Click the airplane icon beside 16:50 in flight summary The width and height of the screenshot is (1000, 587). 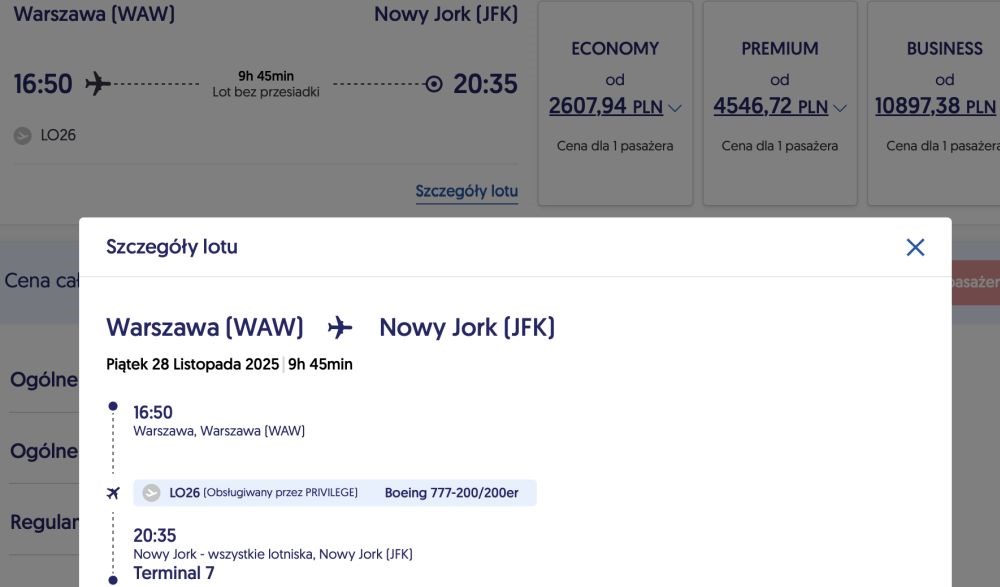tap(97, 83)
